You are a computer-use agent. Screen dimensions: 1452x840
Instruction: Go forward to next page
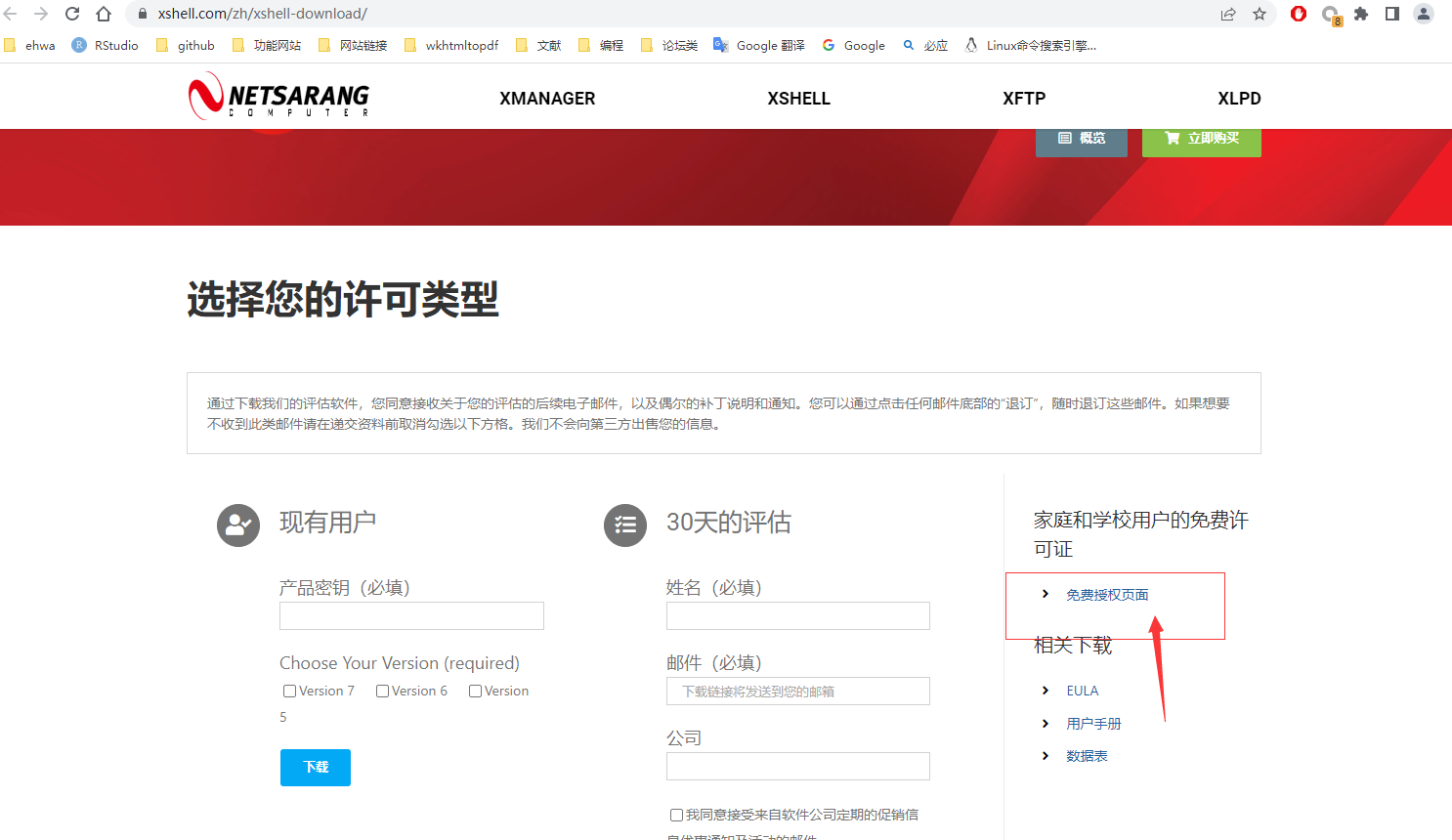click(41, 14)
